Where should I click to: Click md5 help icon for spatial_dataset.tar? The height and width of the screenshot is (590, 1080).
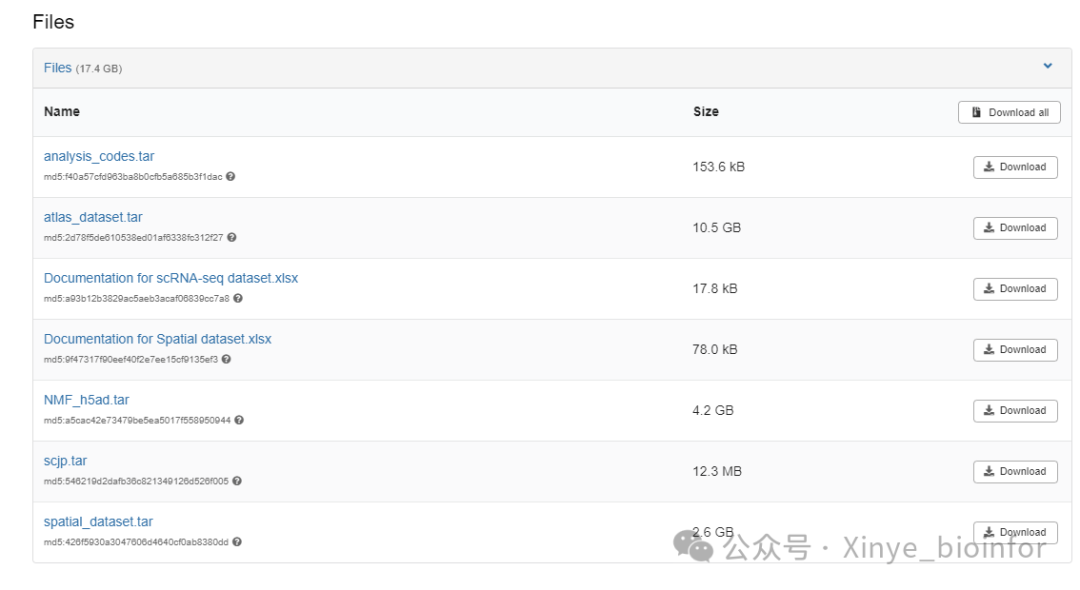point(237,542)
